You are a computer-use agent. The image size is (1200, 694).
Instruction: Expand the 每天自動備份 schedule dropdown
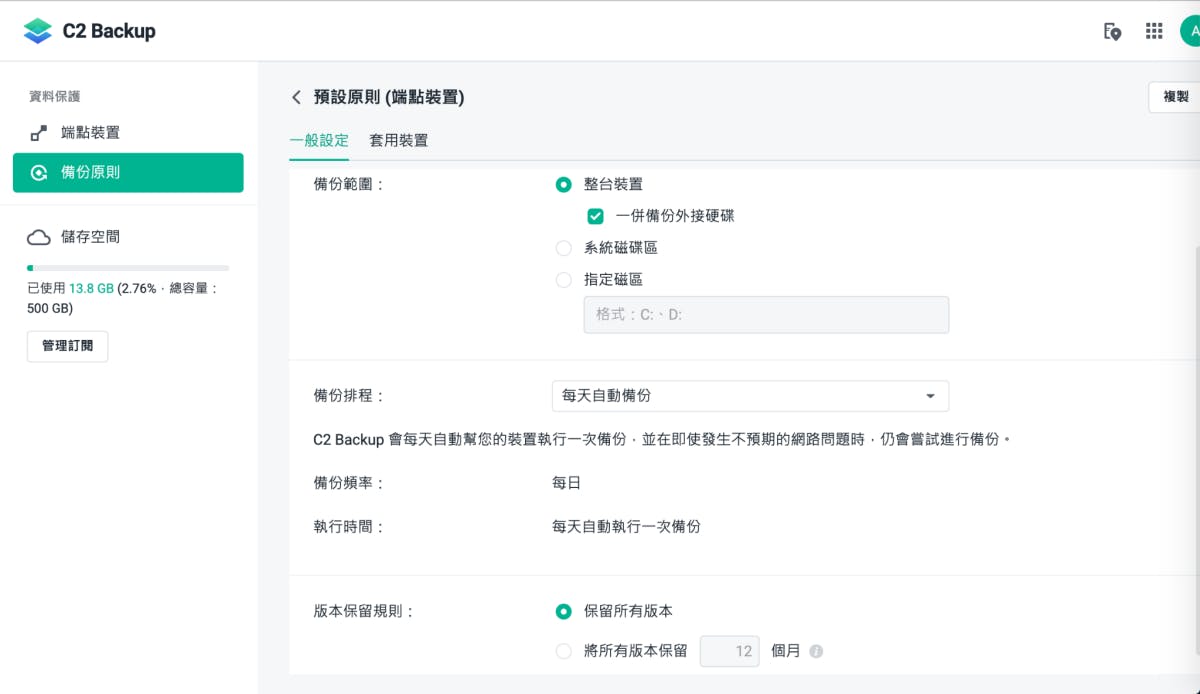click(x=750, y=396)
